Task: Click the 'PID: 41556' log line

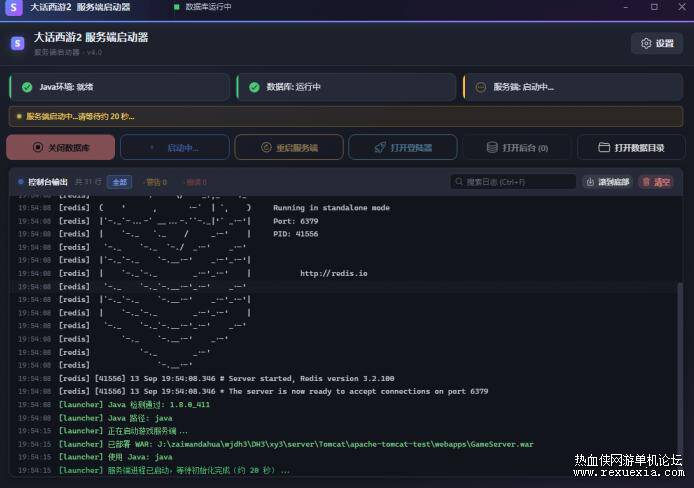Action: (296, 234)
